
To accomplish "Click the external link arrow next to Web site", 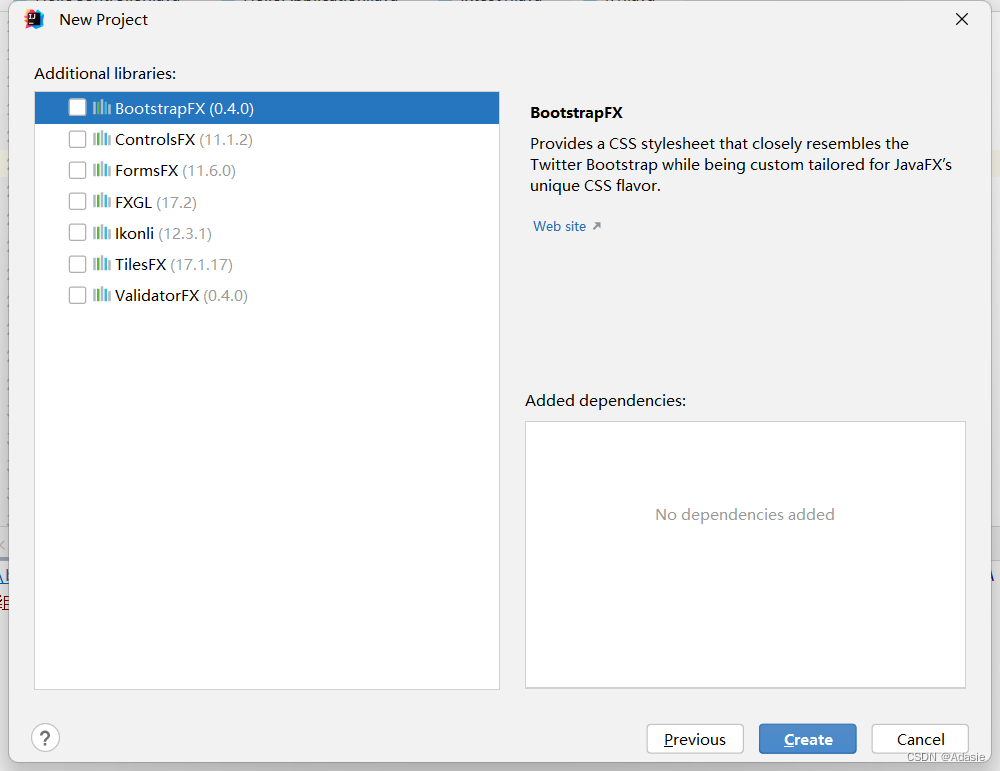I will (x=597, y=226).
